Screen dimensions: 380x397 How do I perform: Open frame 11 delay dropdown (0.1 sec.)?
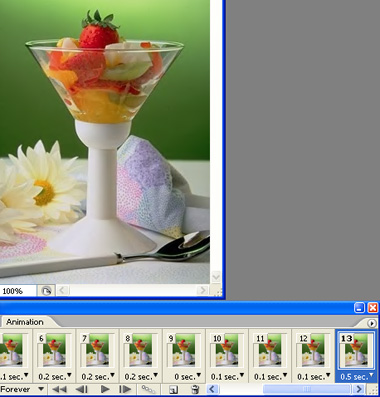pos(271,377)
